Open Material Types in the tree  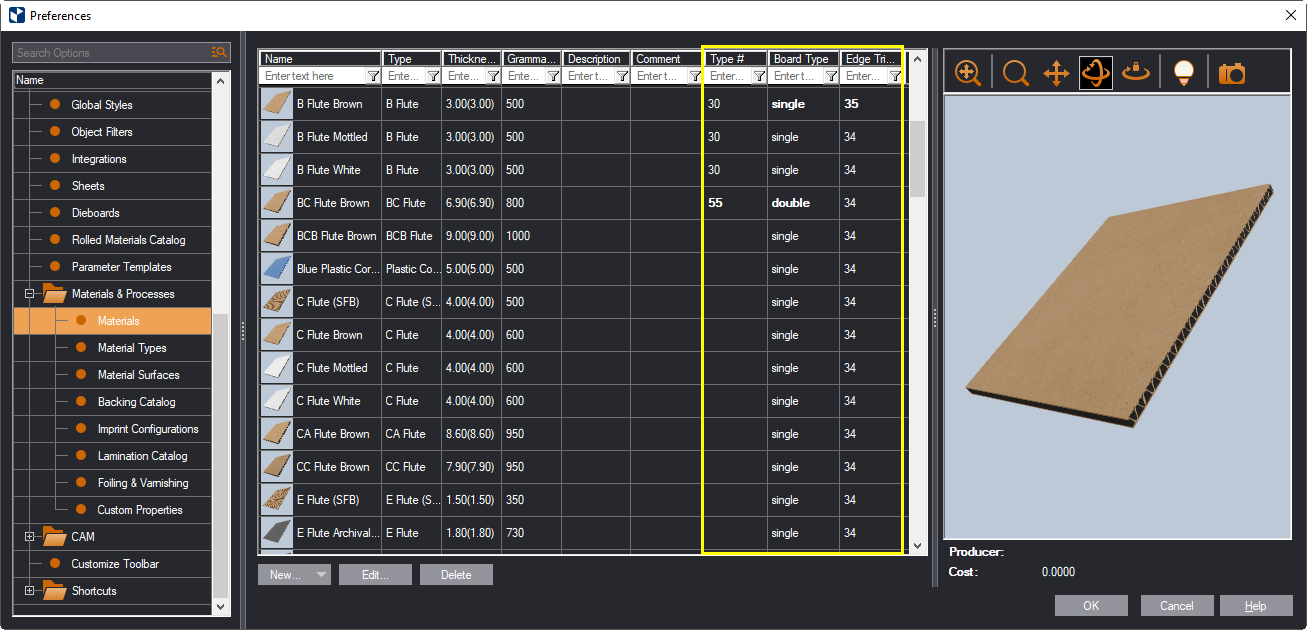pyautogui.click(x=132, y=348)
